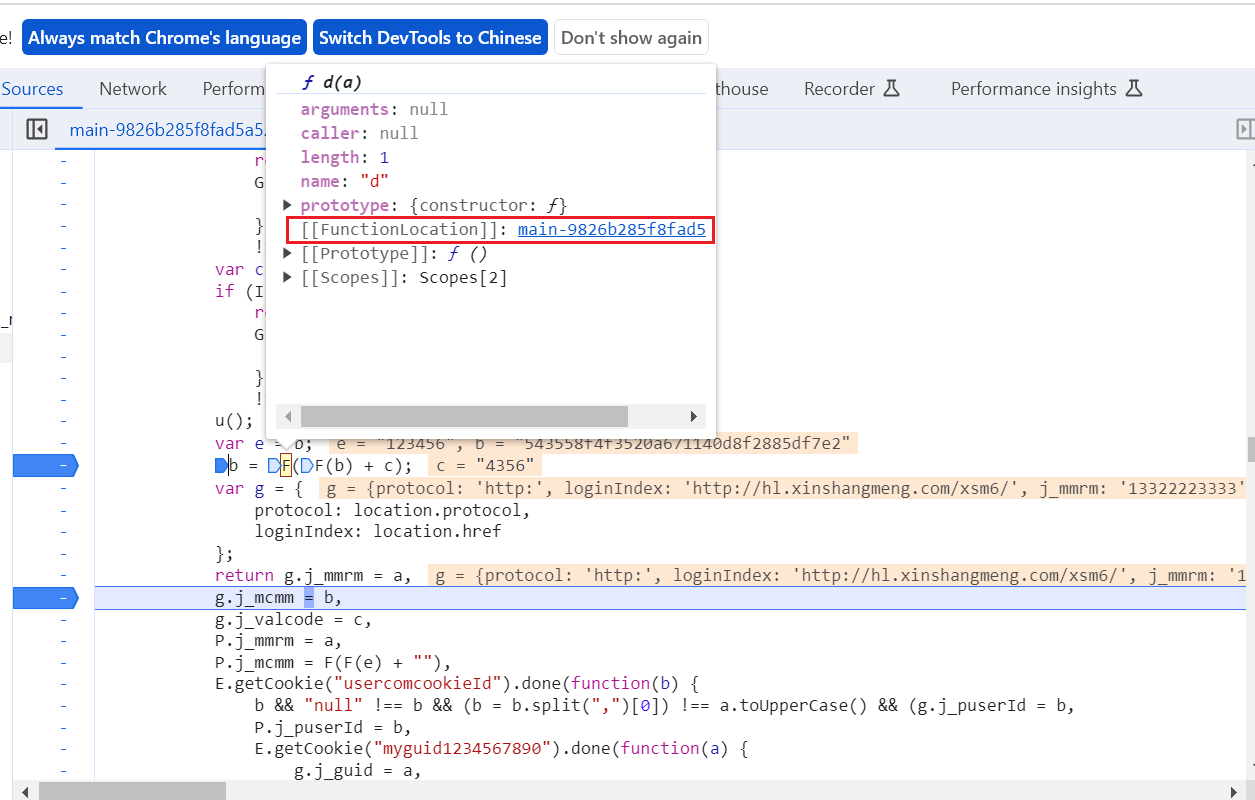Dismiss with 'Don't show again' button
Viewport: 1255px width, 800px height.
click(x=631, y=38)
